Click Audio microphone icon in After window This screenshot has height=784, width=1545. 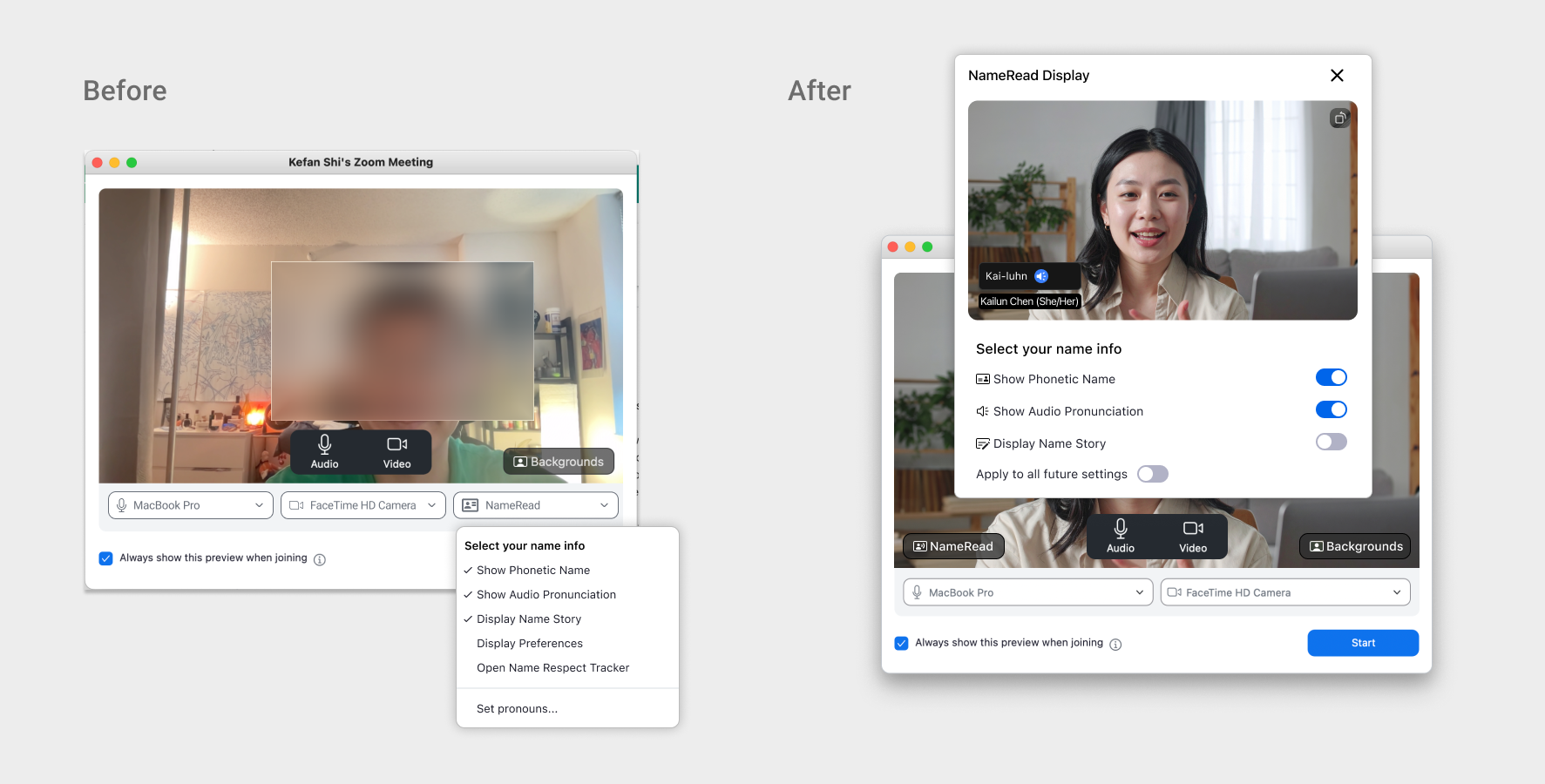coord(1121,528)
